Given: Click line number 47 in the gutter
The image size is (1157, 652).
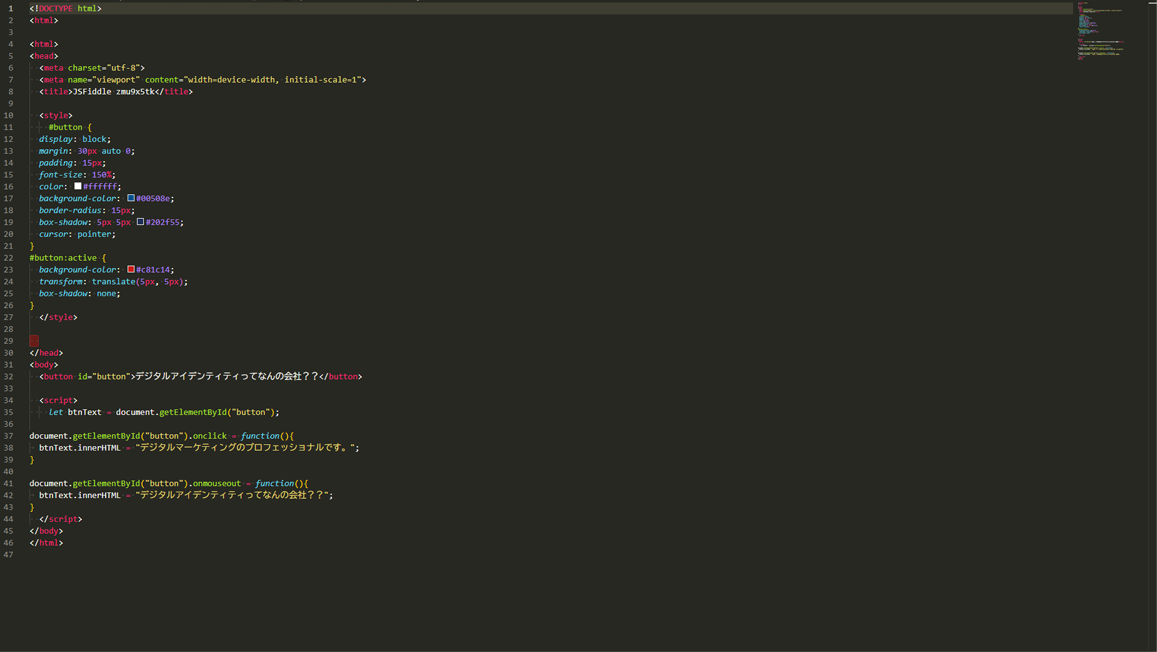Looking at the screenshot, I should [x=8, y=555].
